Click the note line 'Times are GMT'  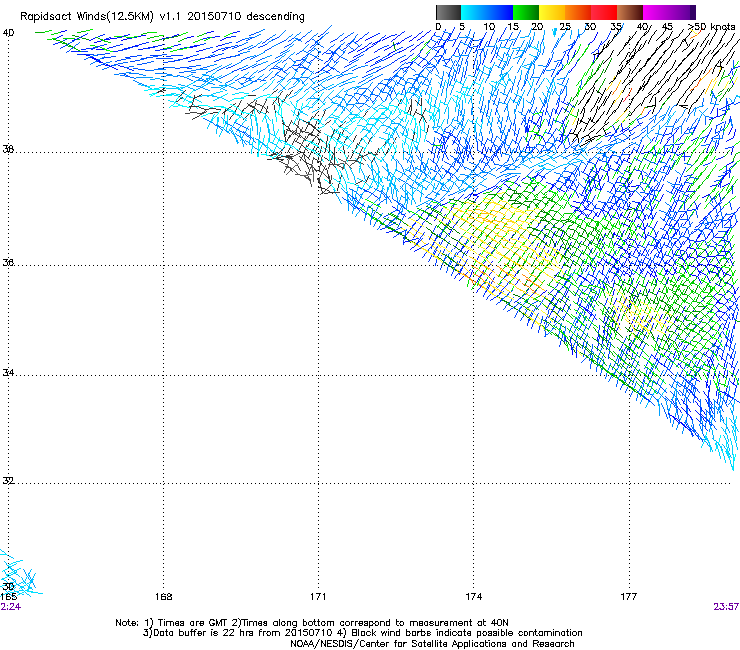(311, 623)
